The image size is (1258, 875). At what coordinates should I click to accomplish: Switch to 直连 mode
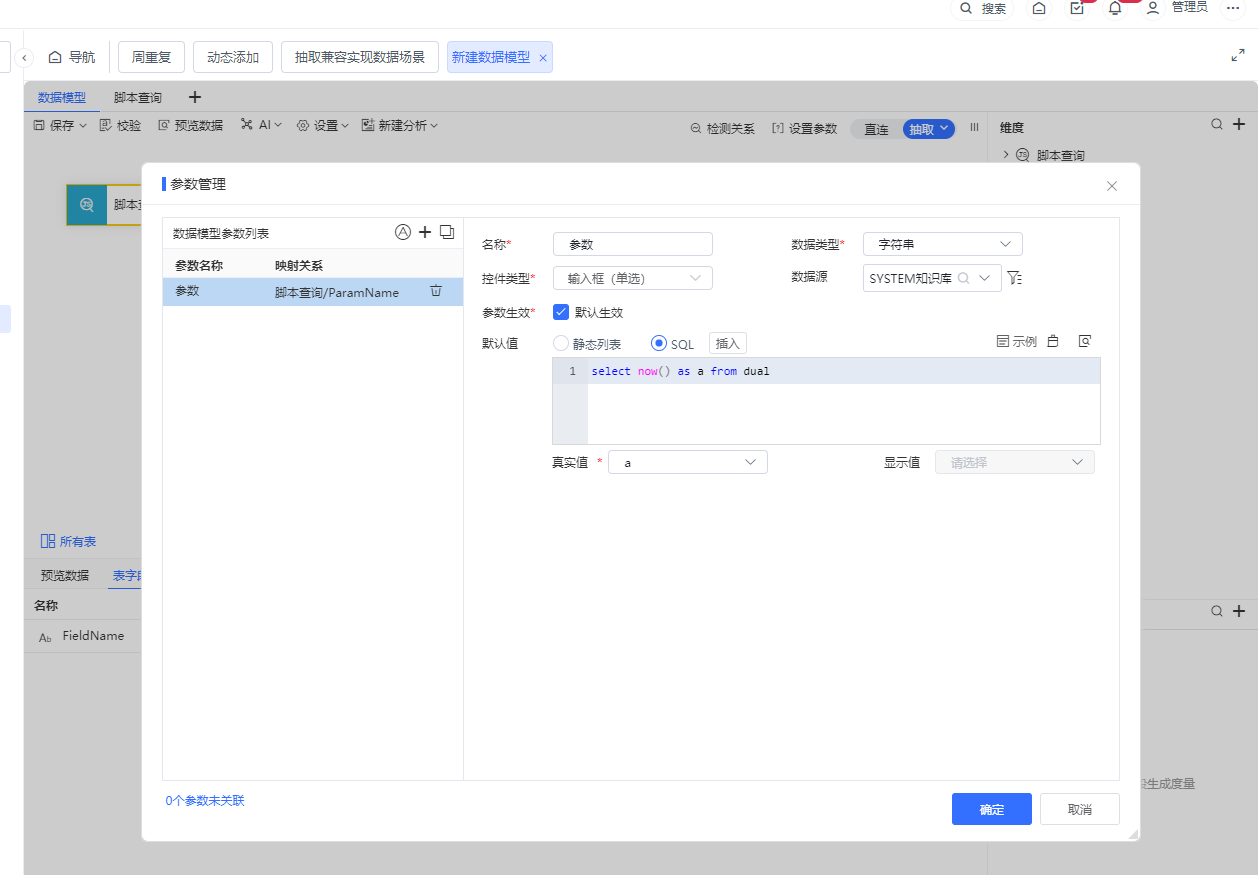(x=876, y=129)
